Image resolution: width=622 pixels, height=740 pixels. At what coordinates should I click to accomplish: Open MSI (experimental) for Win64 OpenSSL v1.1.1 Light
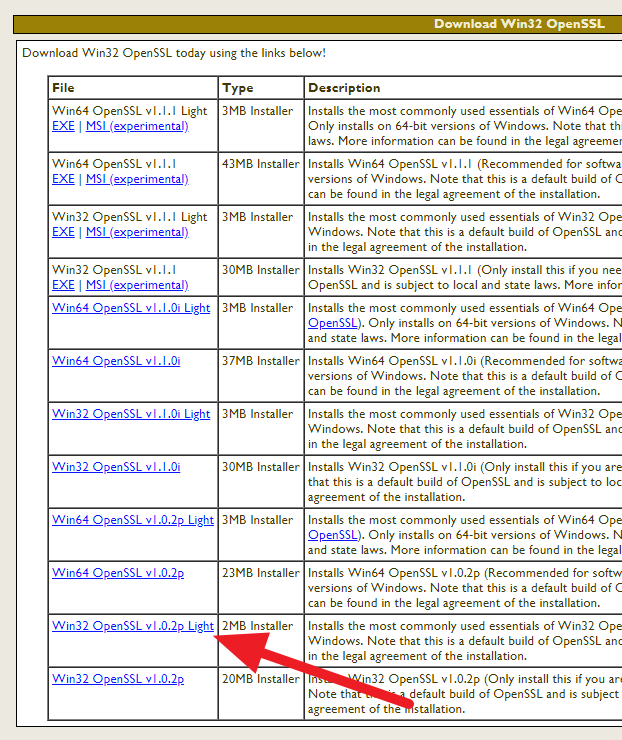(x=137, y=126)
